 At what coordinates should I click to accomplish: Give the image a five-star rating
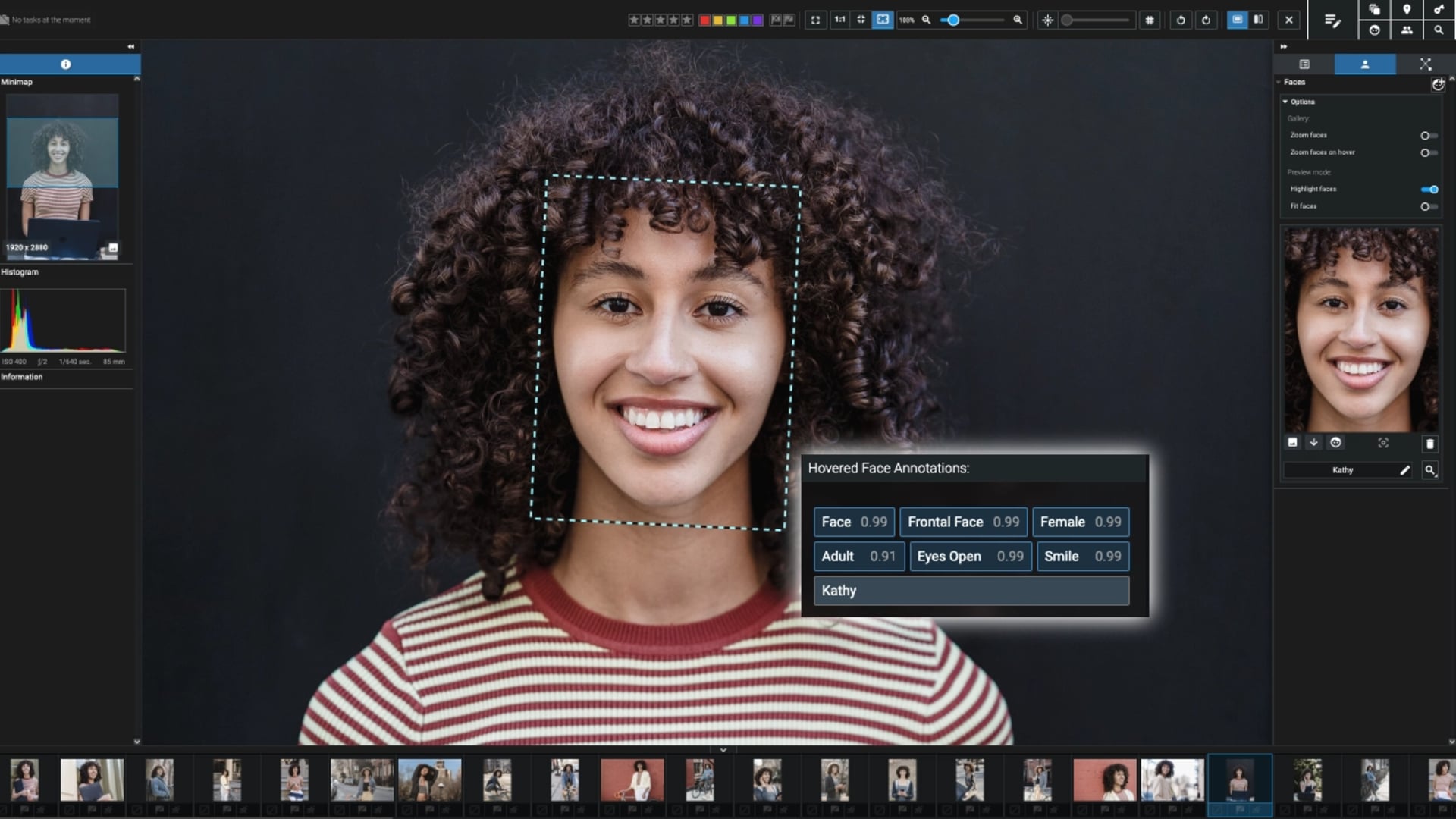687,20
